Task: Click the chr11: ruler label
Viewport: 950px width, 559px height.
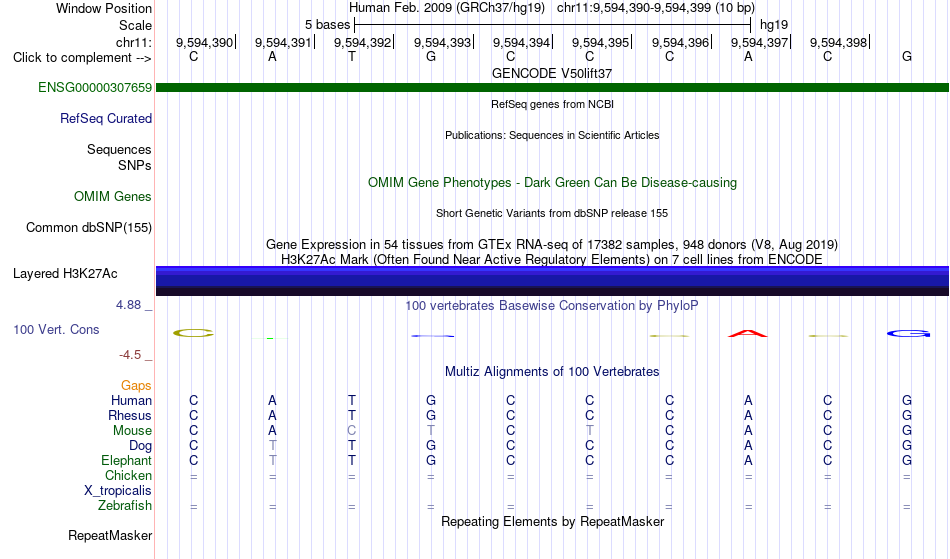Action: point(133,42)
